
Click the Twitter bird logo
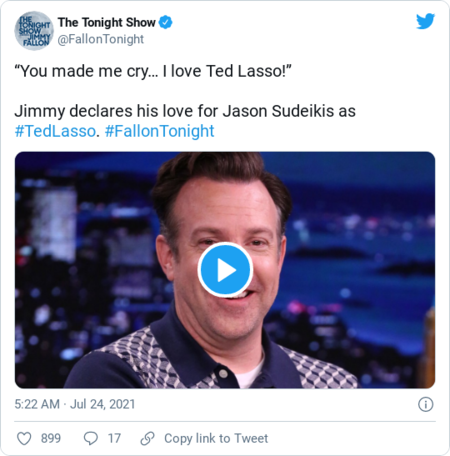pos(425,21)
